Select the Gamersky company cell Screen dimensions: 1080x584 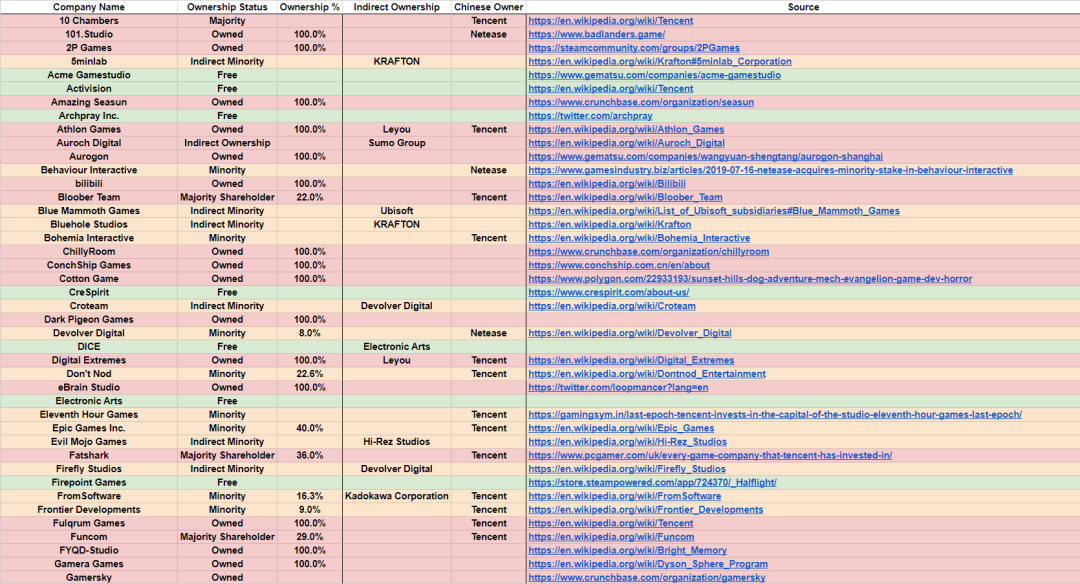(89, 578)
